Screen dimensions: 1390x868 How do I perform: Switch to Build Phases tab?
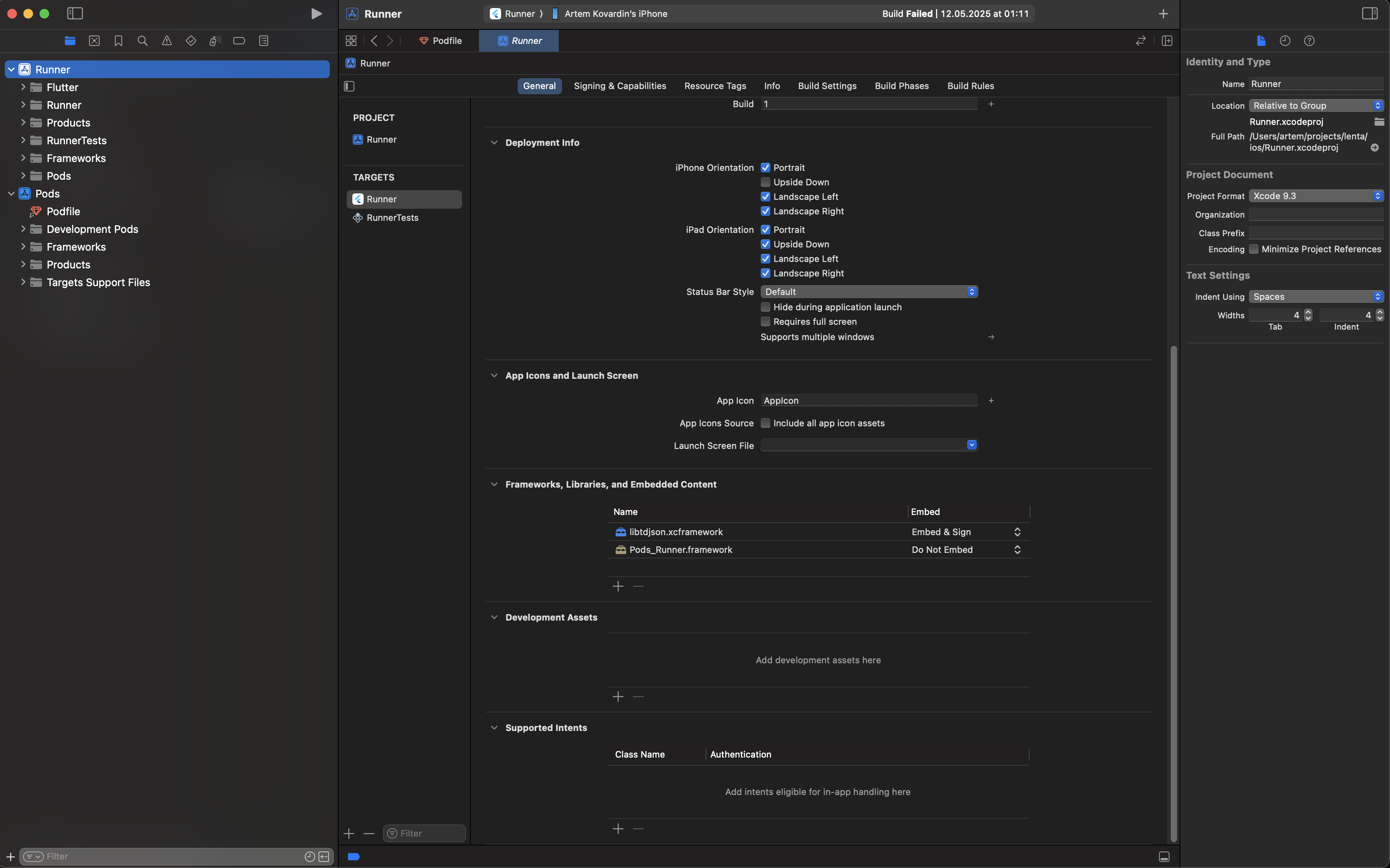pyautogui.click(x=901, y=86)
